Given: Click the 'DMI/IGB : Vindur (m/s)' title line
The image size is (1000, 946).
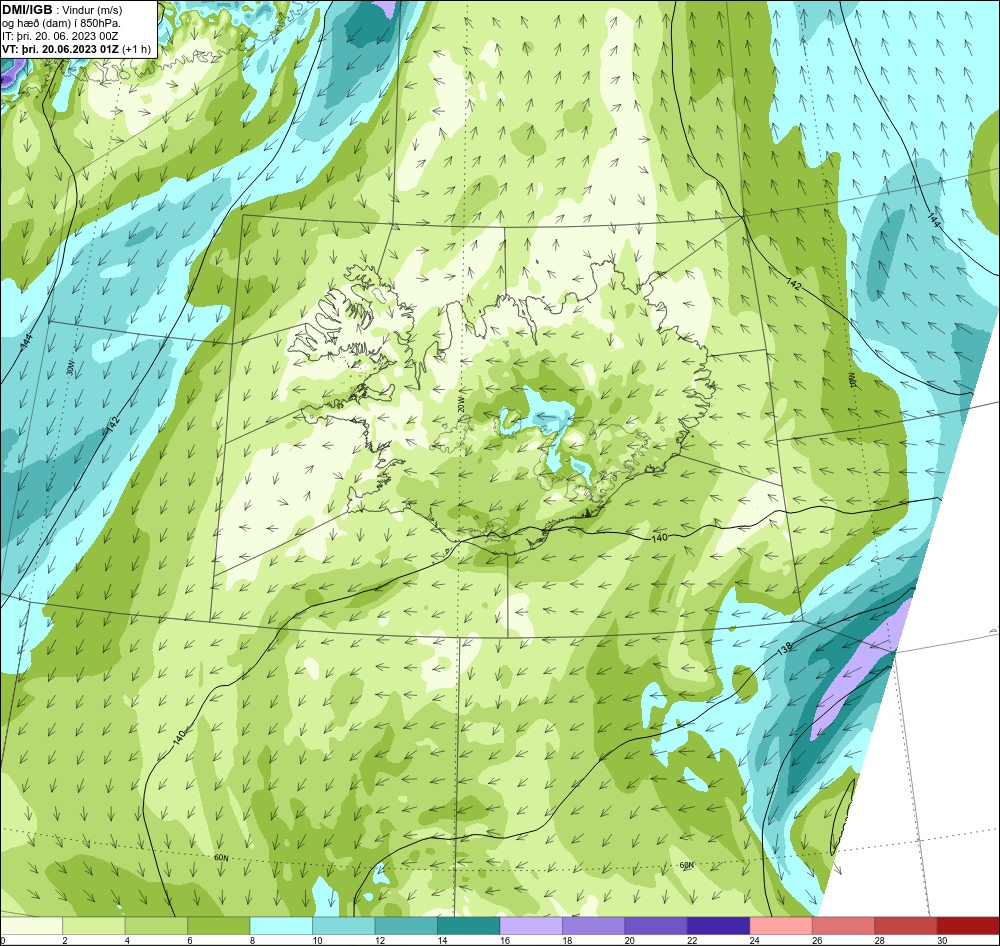Looking at the screenshot, I should click(x=62, y=10).
